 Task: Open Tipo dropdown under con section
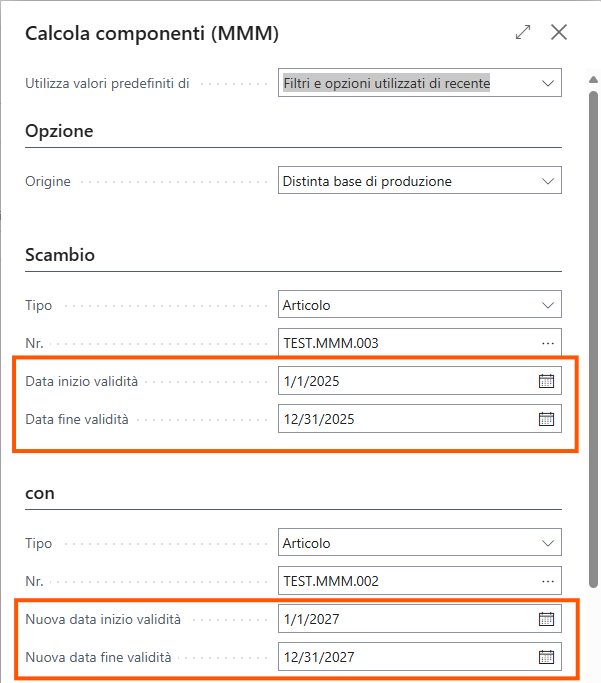pyautogui.click(x=547, y=543)
